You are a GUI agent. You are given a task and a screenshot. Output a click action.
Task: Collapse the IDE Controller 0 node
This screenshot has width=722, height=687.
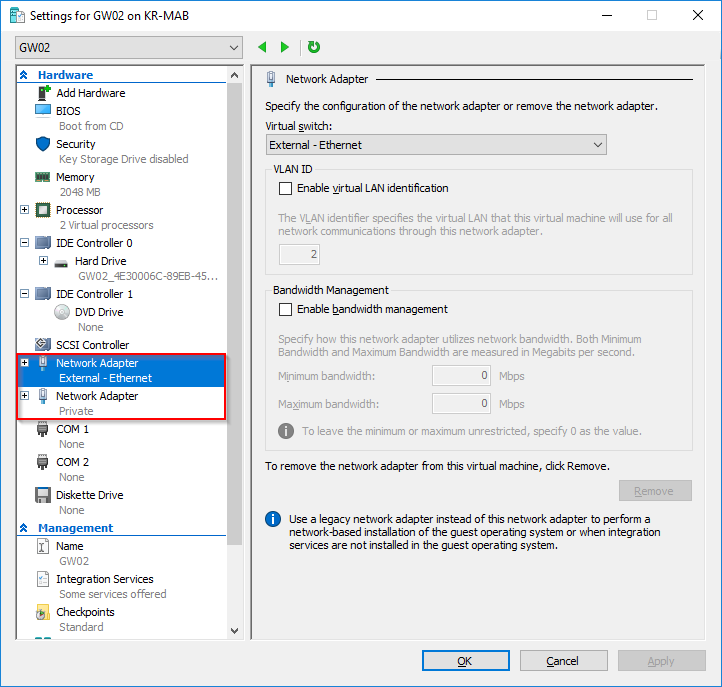[25, 243]
